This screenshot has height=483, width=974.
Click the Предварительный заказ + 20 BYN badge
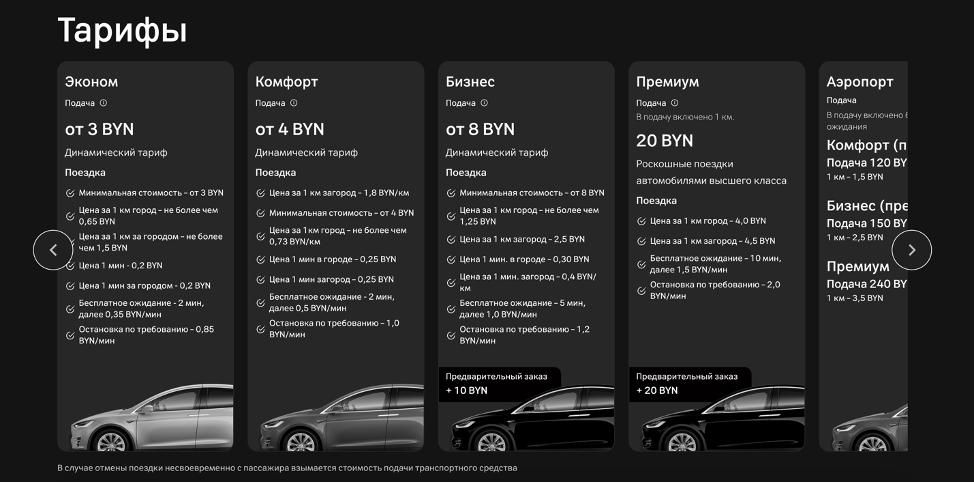coord(689,384)
